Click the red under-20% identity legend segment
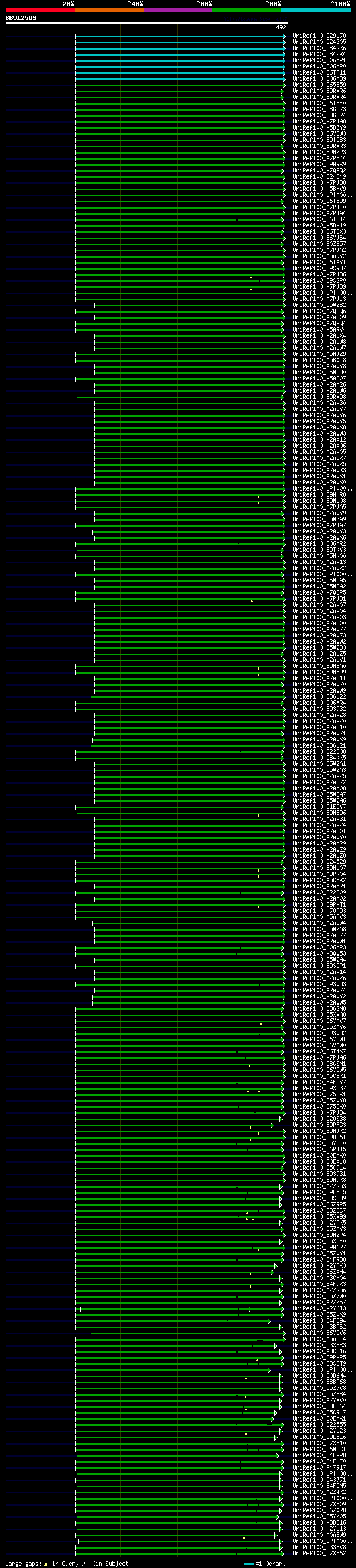Viewport: 356px width, 1568px height. click(x=39, y=10)
